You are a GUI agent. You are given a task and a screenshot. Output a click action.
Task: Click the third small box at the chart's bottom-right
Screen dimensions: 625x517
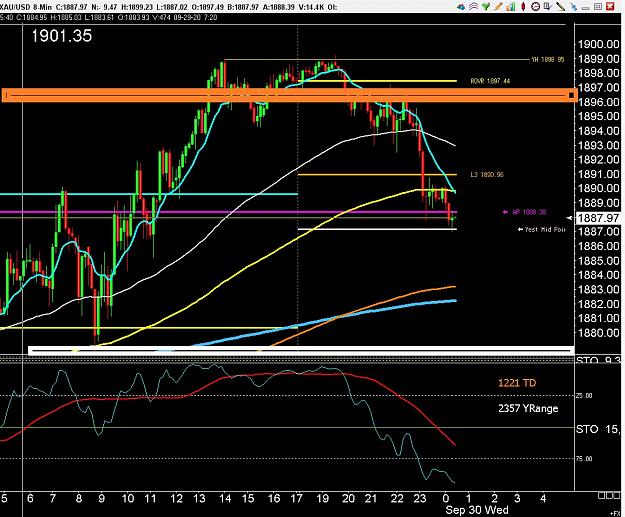click(615, 495)
